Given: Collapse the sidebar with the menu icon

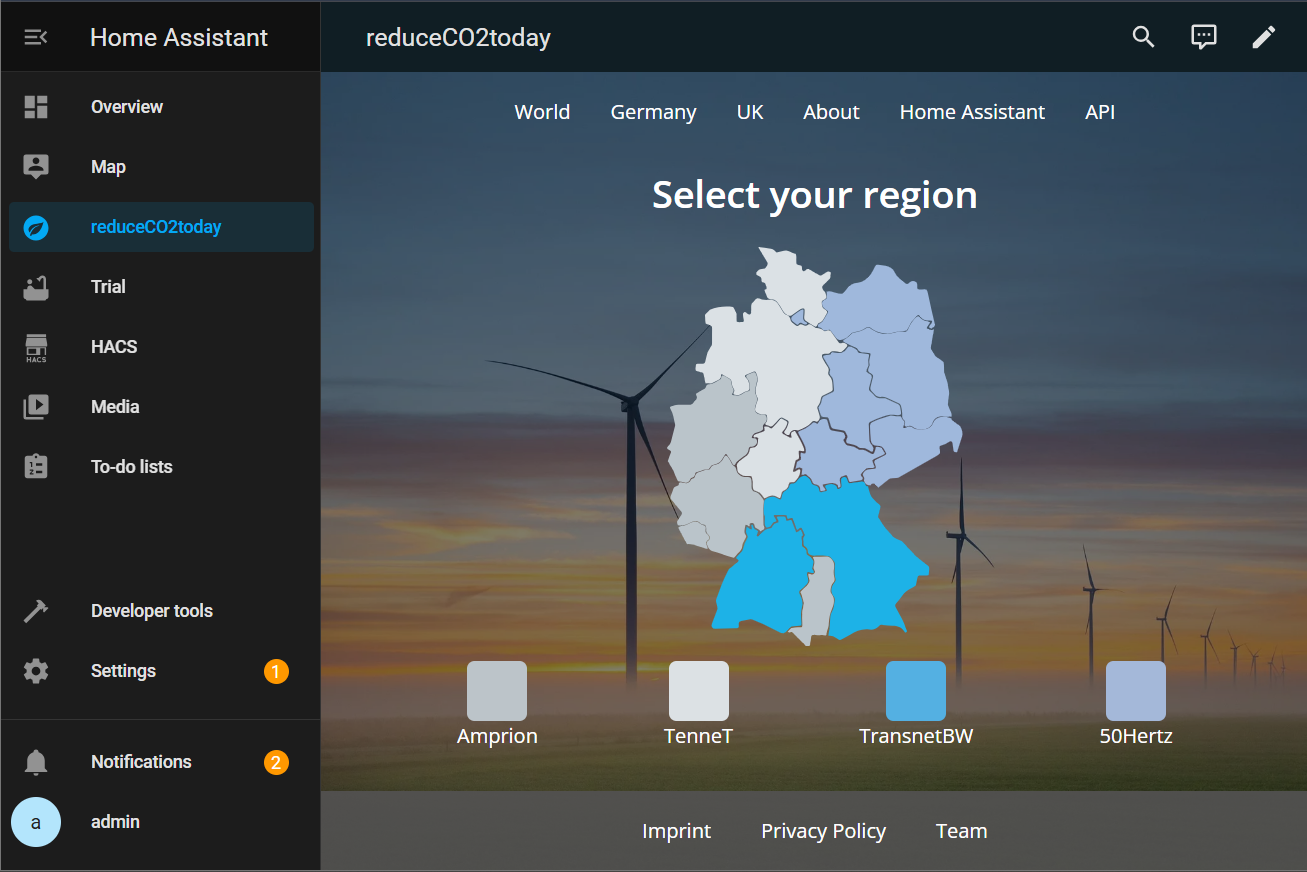Looking at the screenshot, I should [x=36, y=37].
